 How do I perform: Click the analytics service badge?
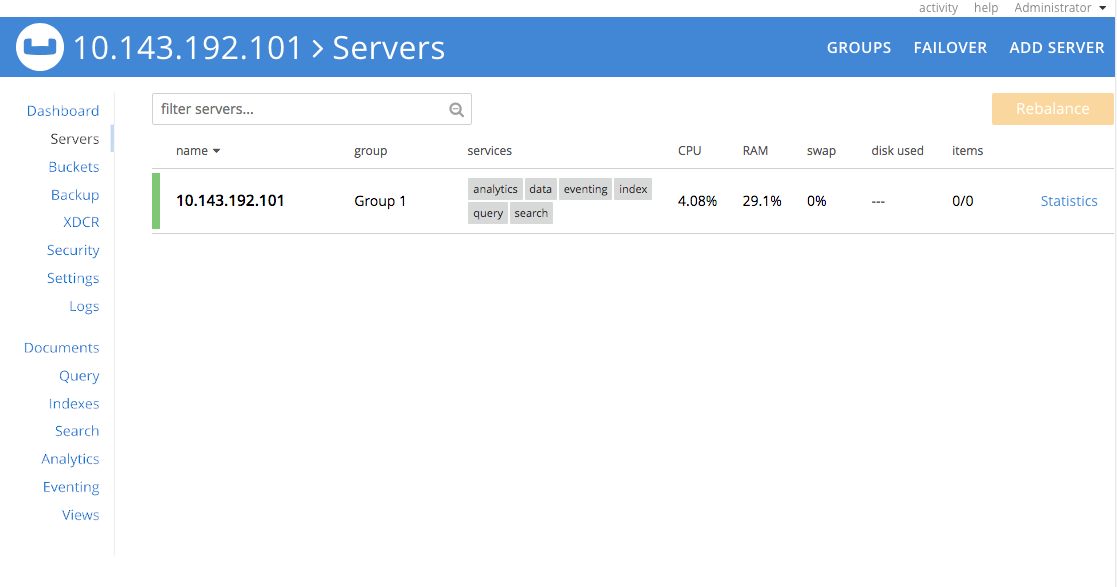point(494,188)
